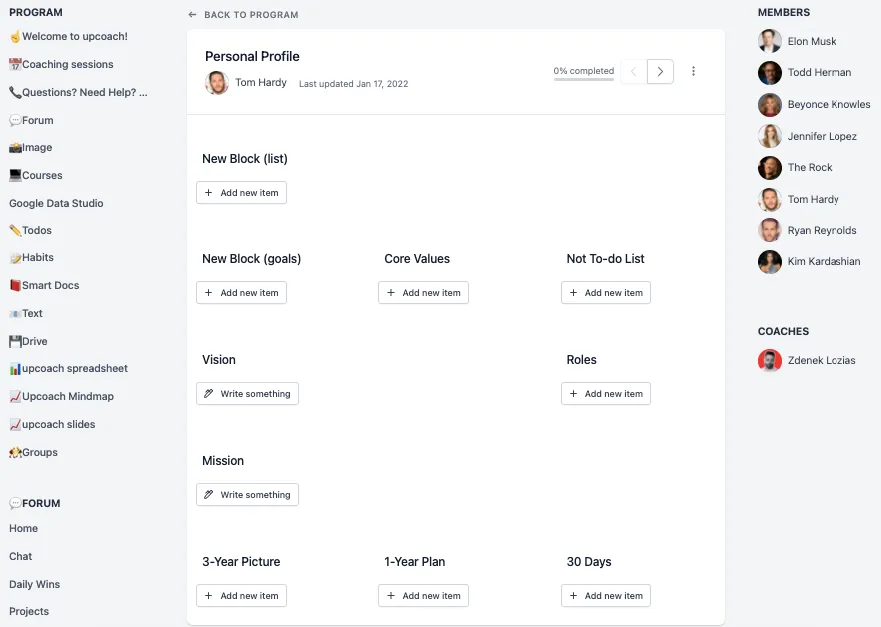Add new item to Core Values
This screenshot has width=881, height=627.
tap(423, 293)
